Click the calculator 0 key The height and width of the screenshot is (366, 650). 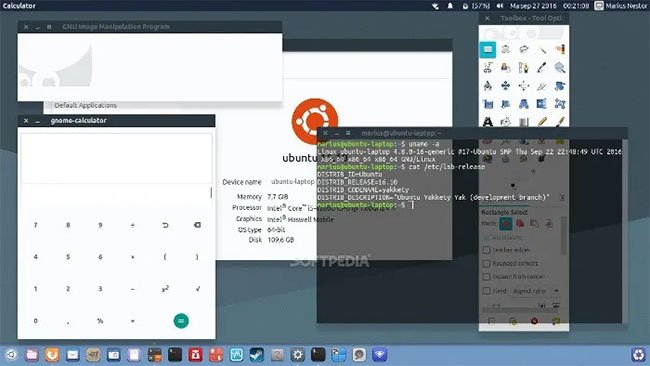pyautogui.click(x=36, y=321)
